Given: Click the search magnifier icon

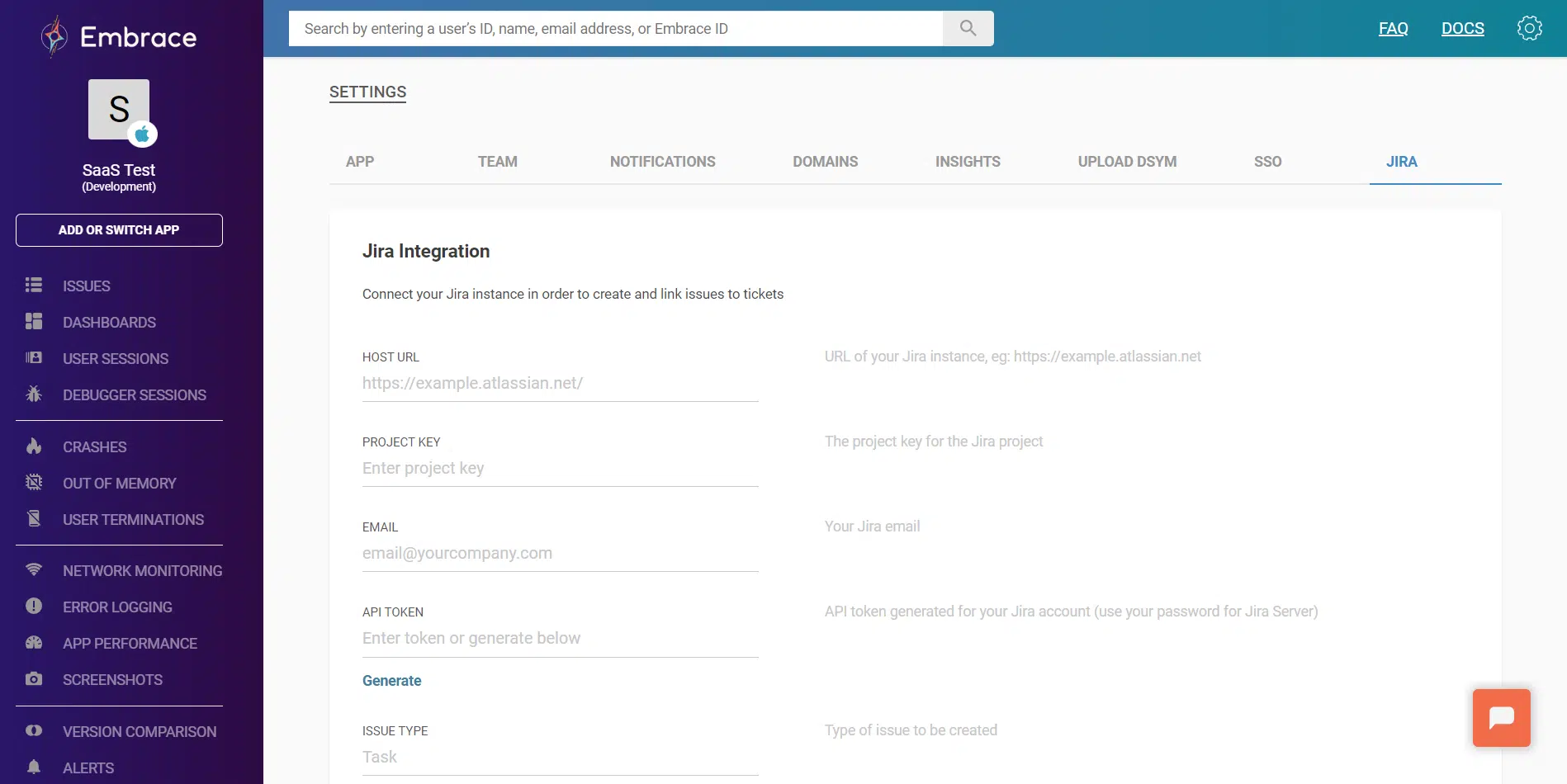Looking at the screenshot, I should [x=968, y=28].
